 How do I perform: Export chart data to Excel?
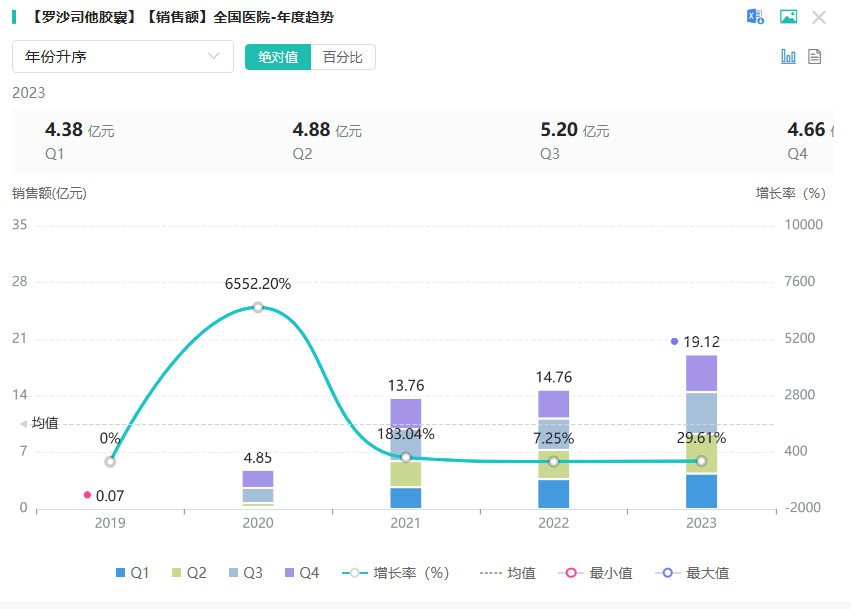tap(755, 17)
